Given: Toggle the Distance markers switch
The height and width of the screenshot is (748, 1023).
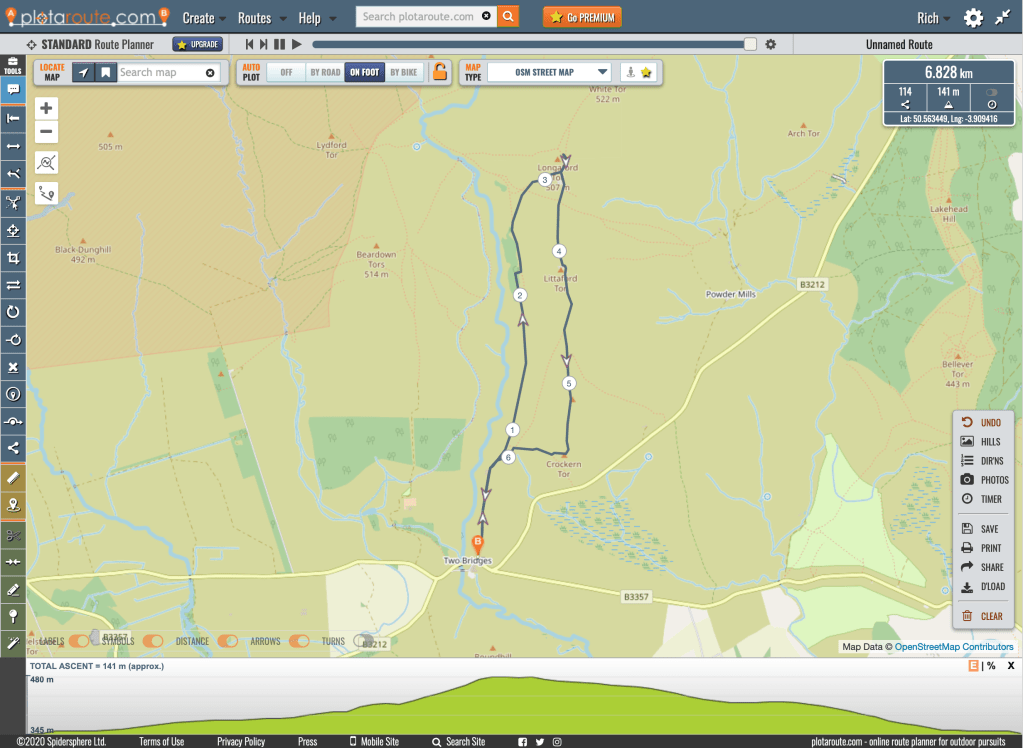Looking at the screenshot, I should [228, 641].
